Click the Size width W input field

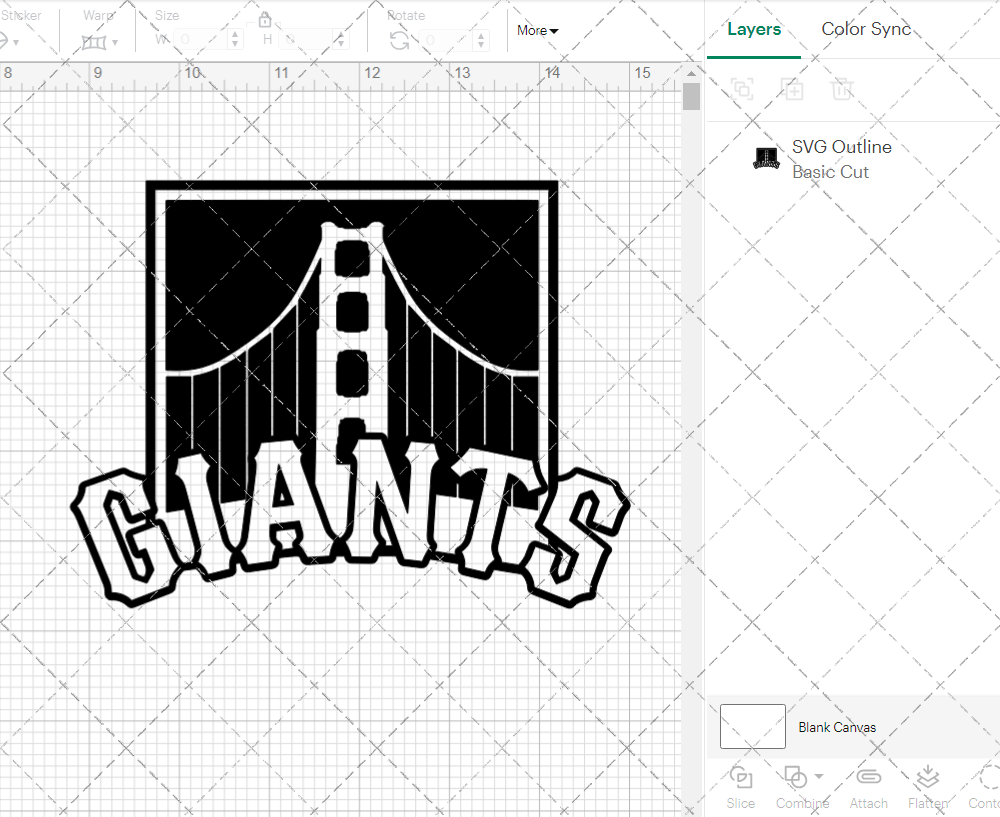pyautogui.click(x=202, y=40)
